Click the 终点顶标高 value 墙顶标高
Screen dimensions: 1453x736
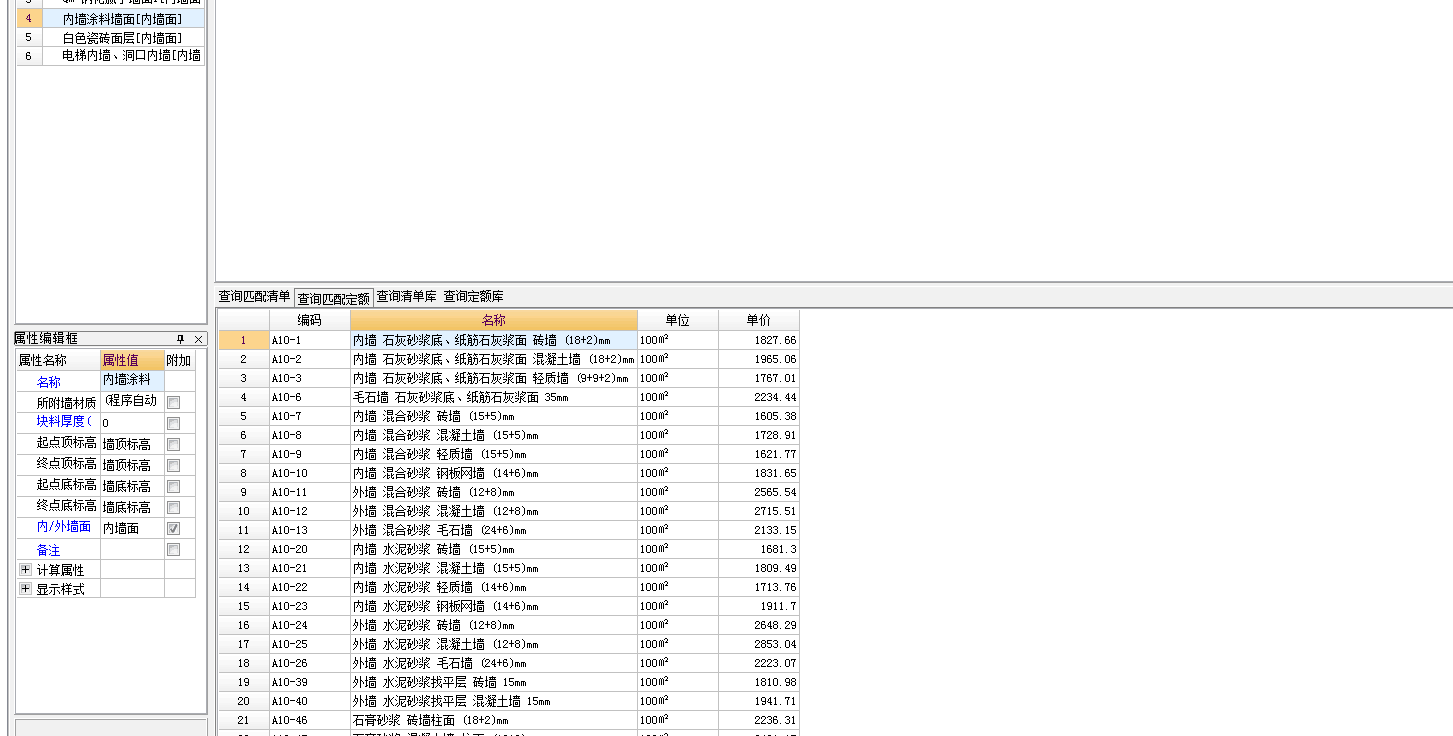(x=132, y=465)
